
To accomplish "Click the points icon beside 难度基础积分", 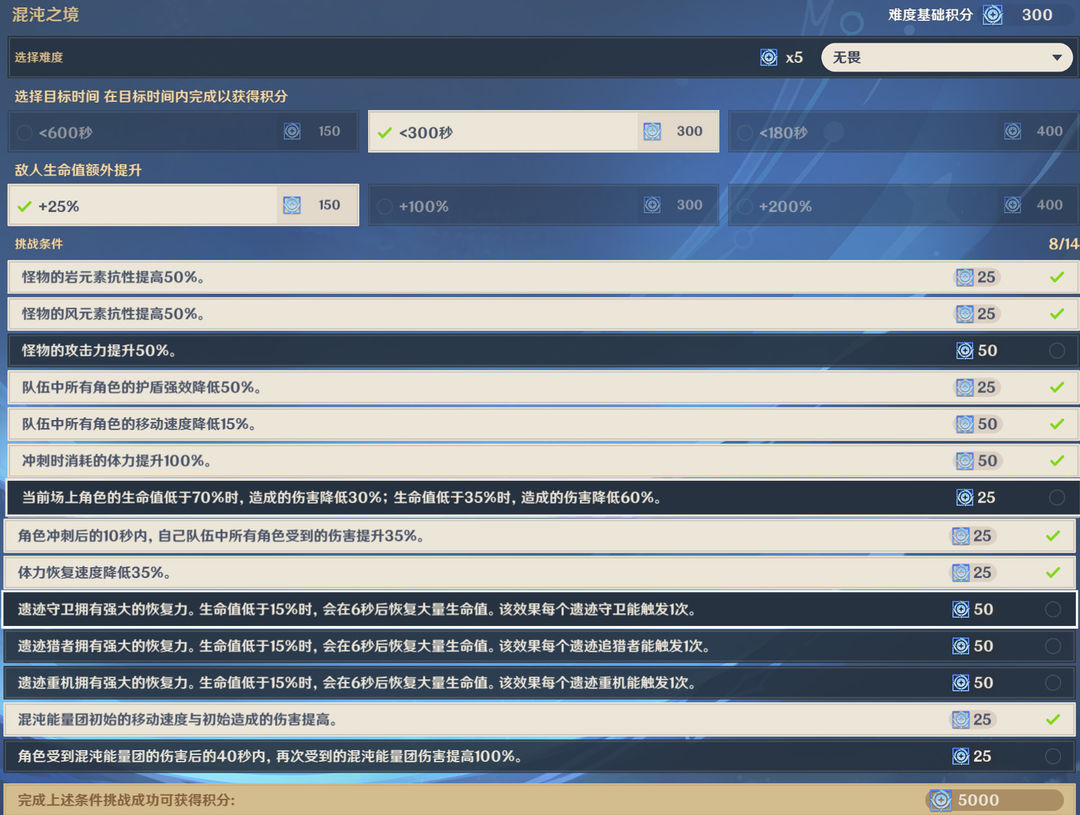I will coord(993,14).
